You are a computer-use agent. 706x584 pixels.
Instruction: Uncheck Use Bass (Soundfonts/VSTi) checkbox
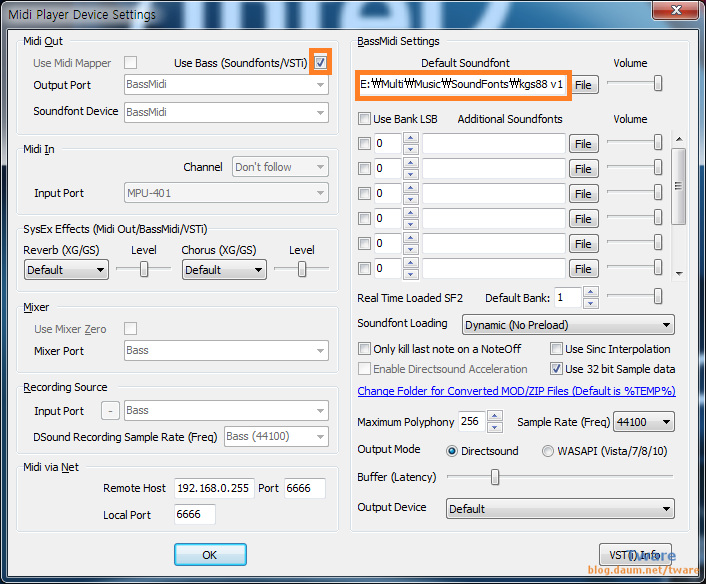[x=321, y=63]
